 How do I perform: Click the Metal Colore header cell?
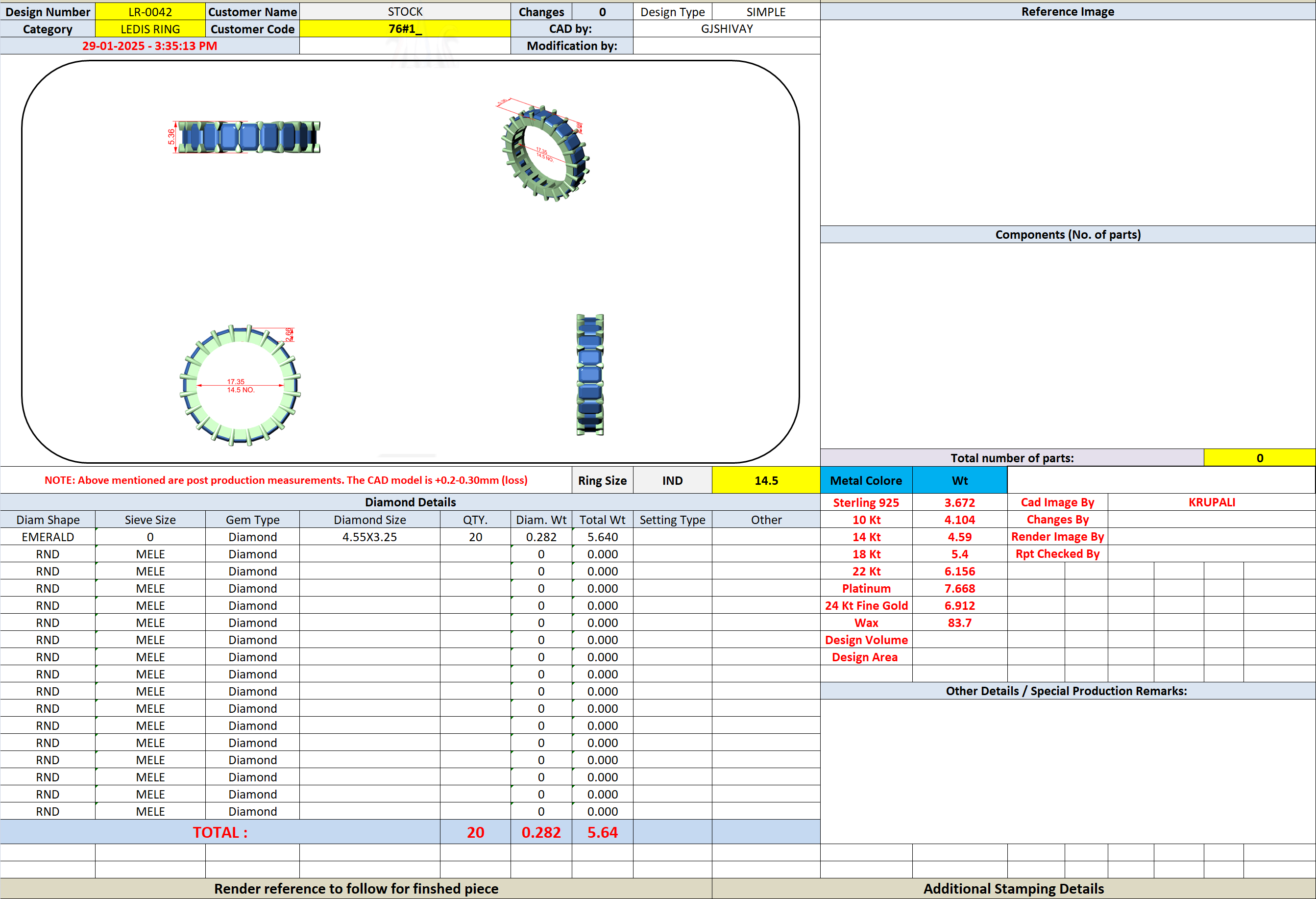(x=866, y=480)
